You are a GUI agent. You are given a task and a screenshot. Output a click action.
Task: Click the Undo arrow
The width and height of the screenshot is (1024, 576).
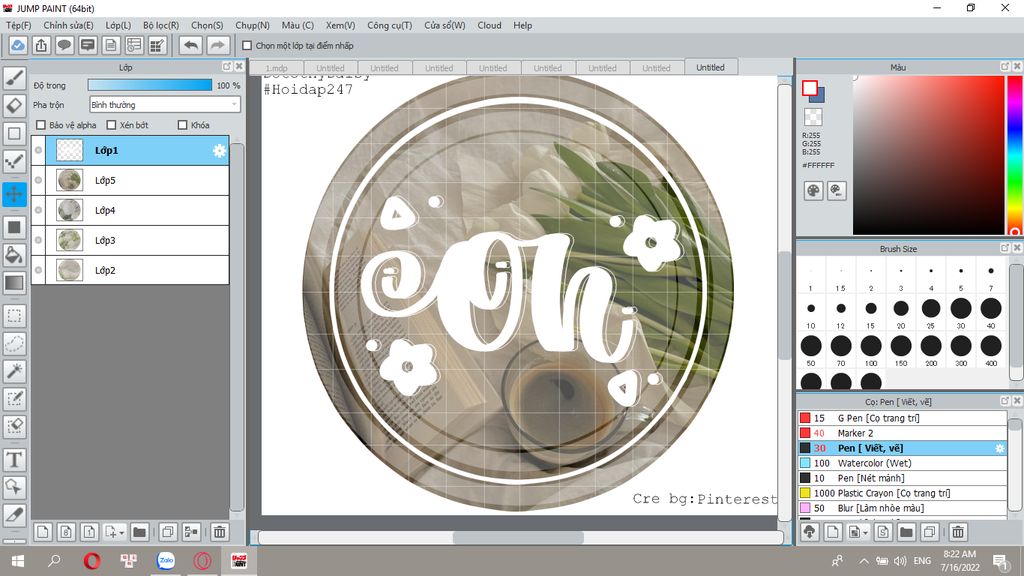191,46
